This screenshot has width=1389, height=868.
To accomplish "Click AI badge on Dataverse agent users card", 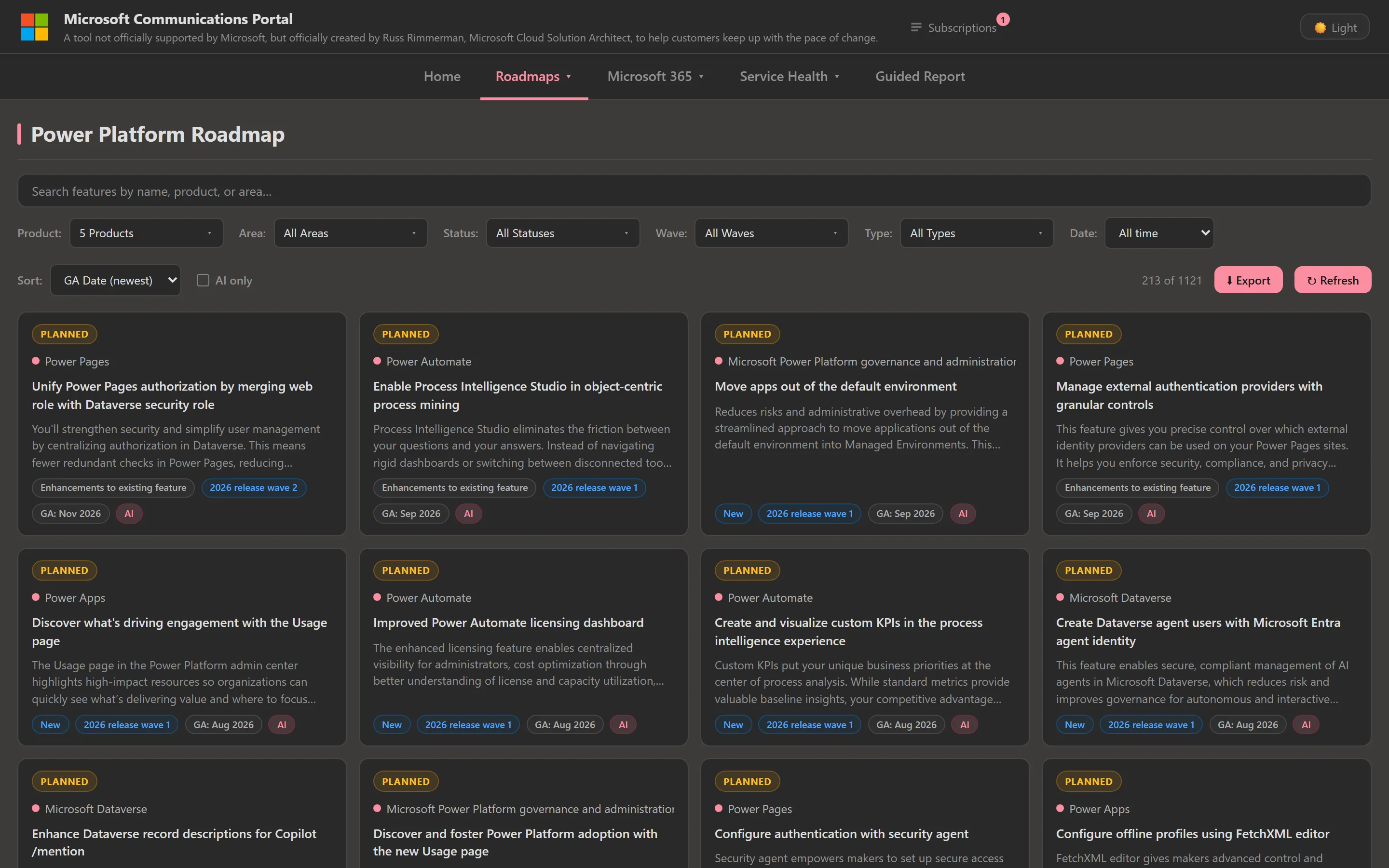I will click(1307, 724).
